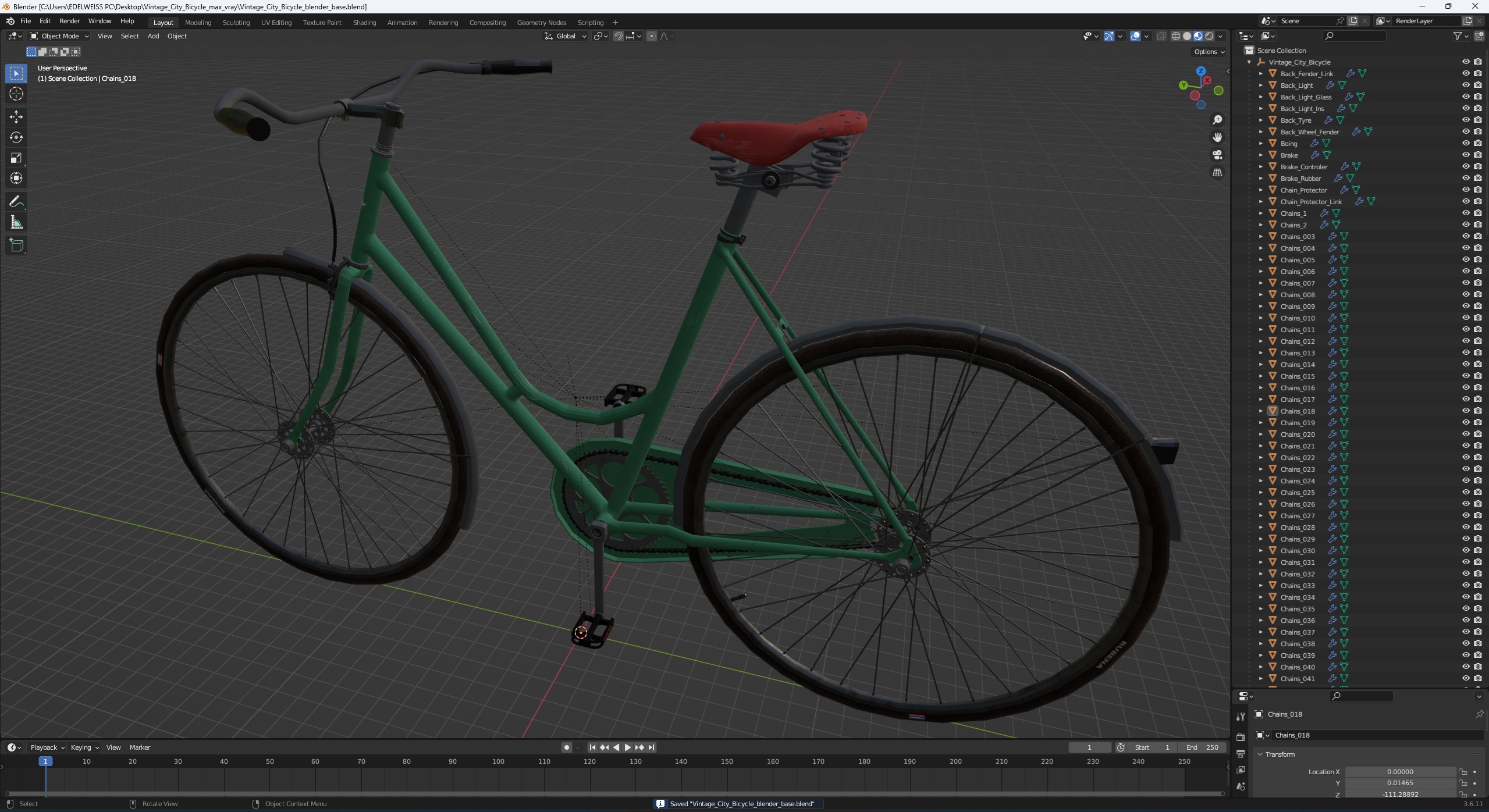Choose the Select Box tool

point(16,73)
